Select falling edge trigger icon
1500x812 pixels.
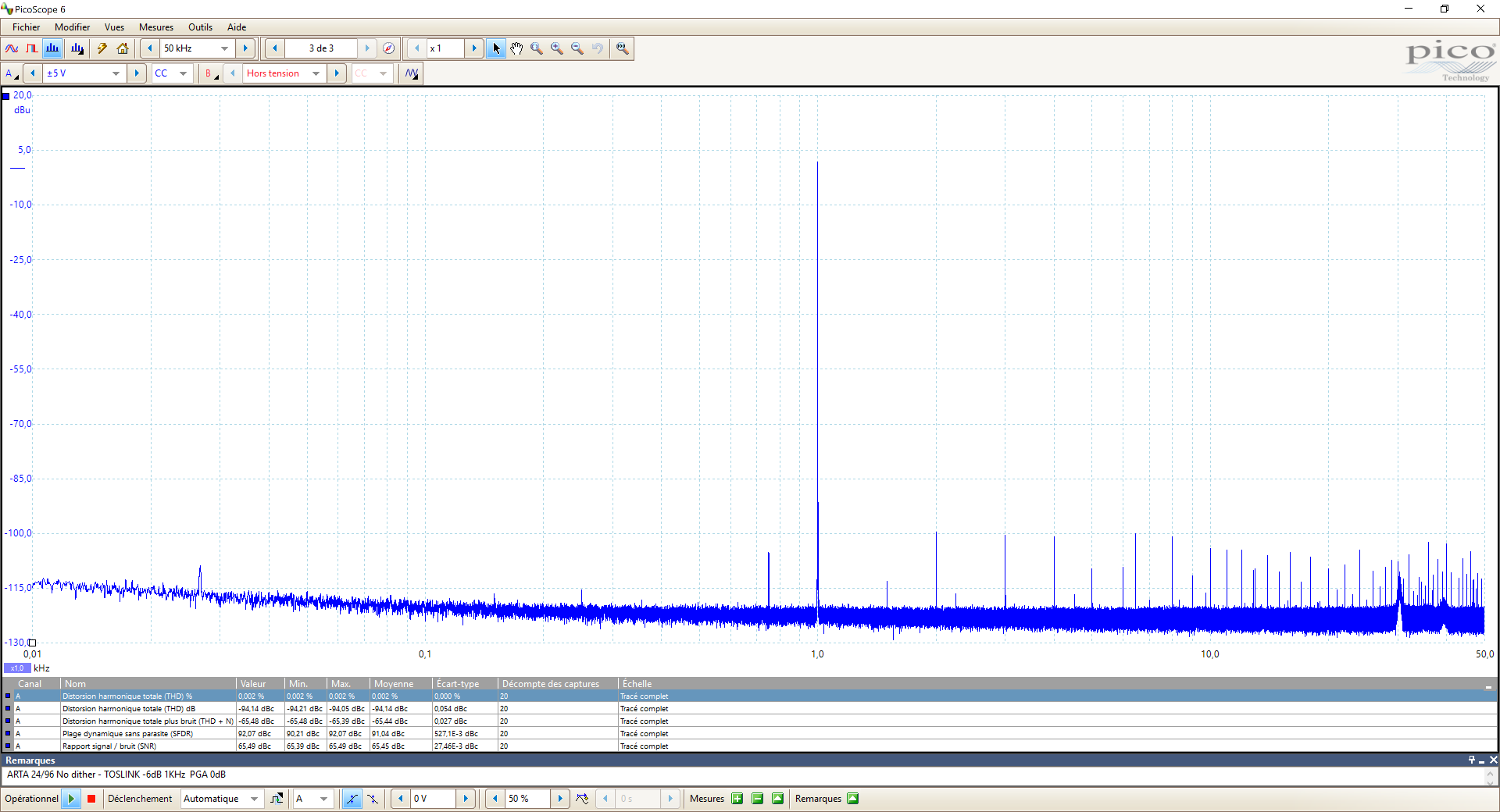(373, 799)
